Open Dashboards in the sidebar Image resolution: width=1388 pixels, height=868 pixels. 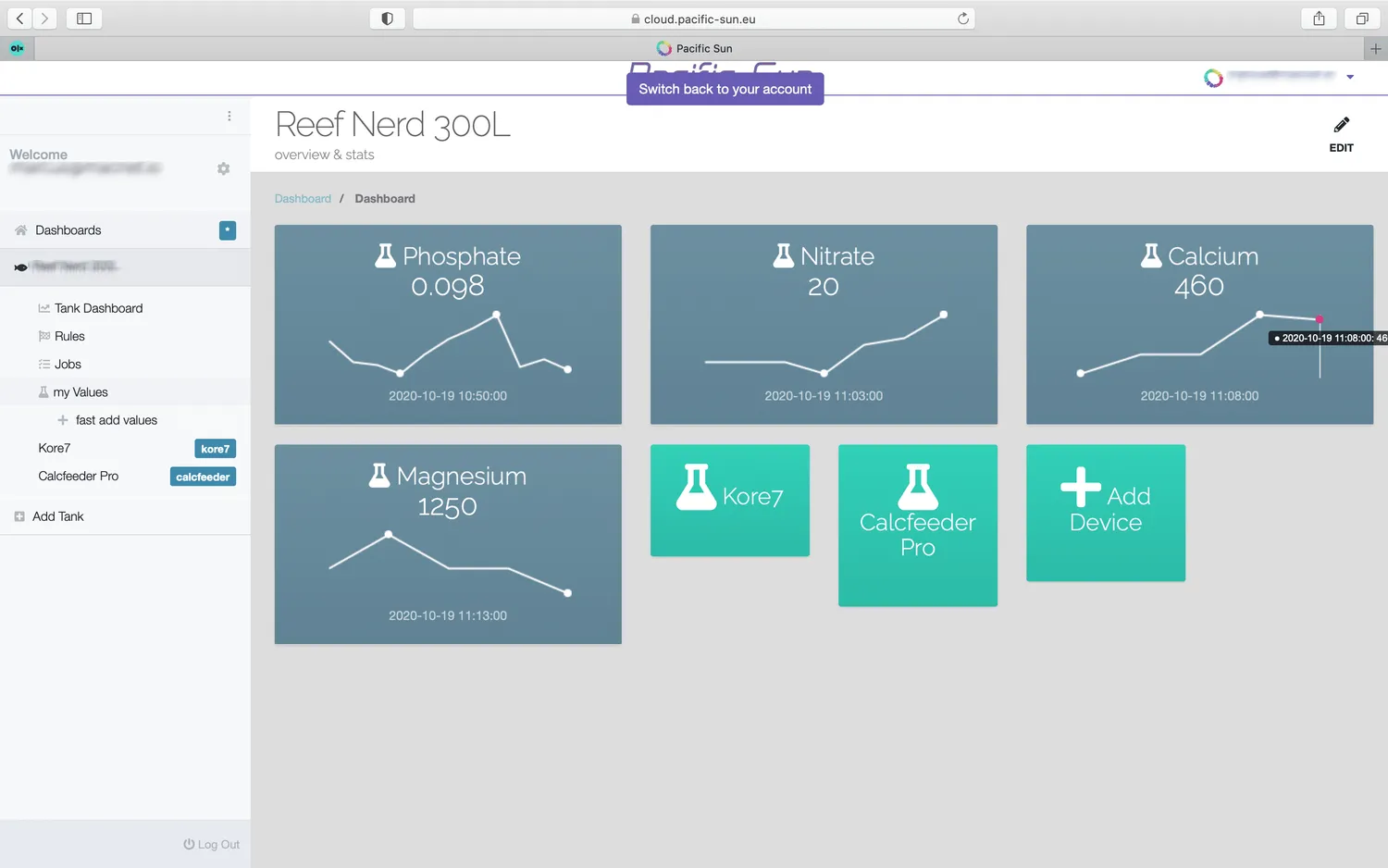point(68,230)
